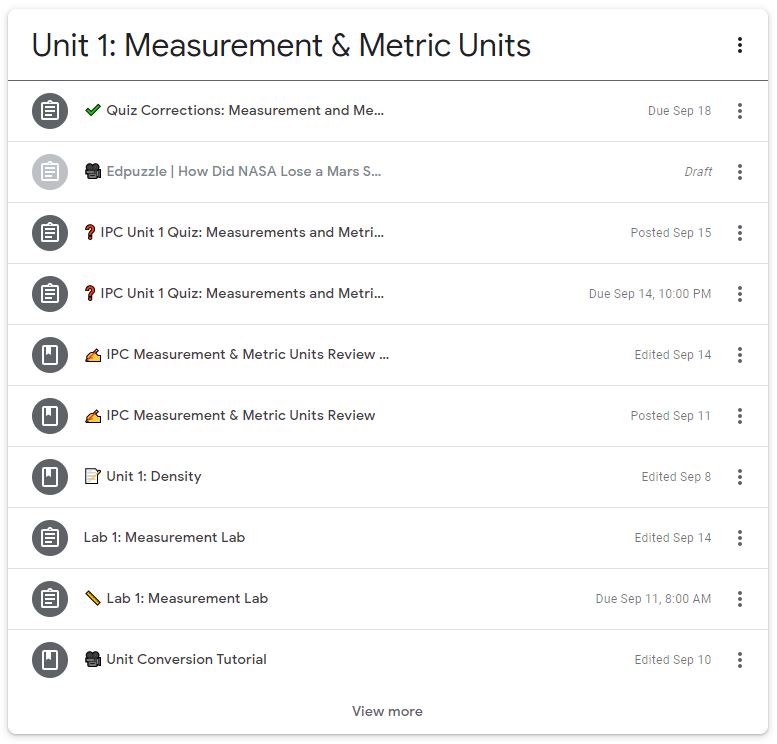Open options for the Measurement Lab edited Sep 14
Viewport: 777px width, 744px height.
(739, 538)
